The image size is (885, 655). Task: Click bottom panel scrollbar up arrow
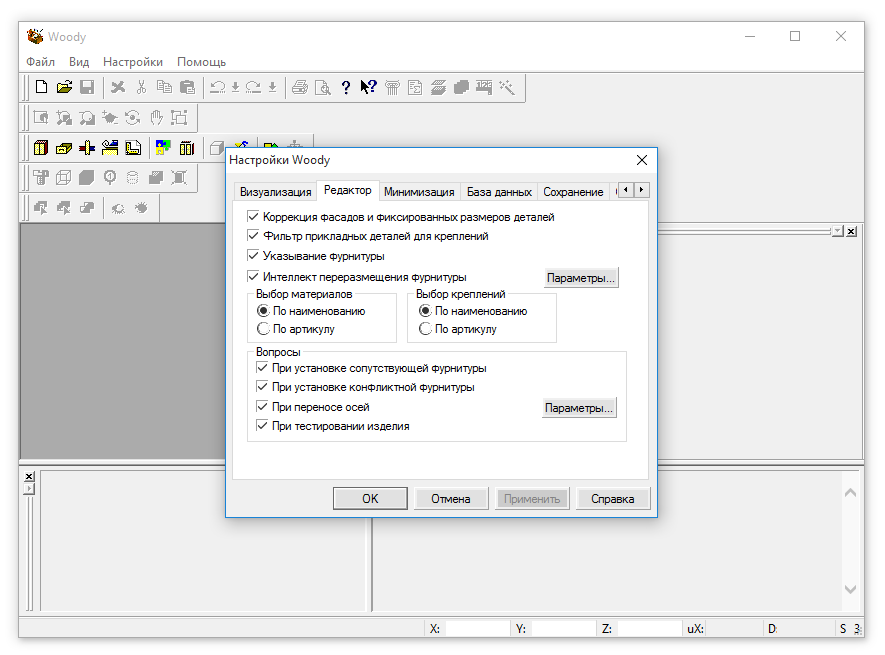click(850, 493)
